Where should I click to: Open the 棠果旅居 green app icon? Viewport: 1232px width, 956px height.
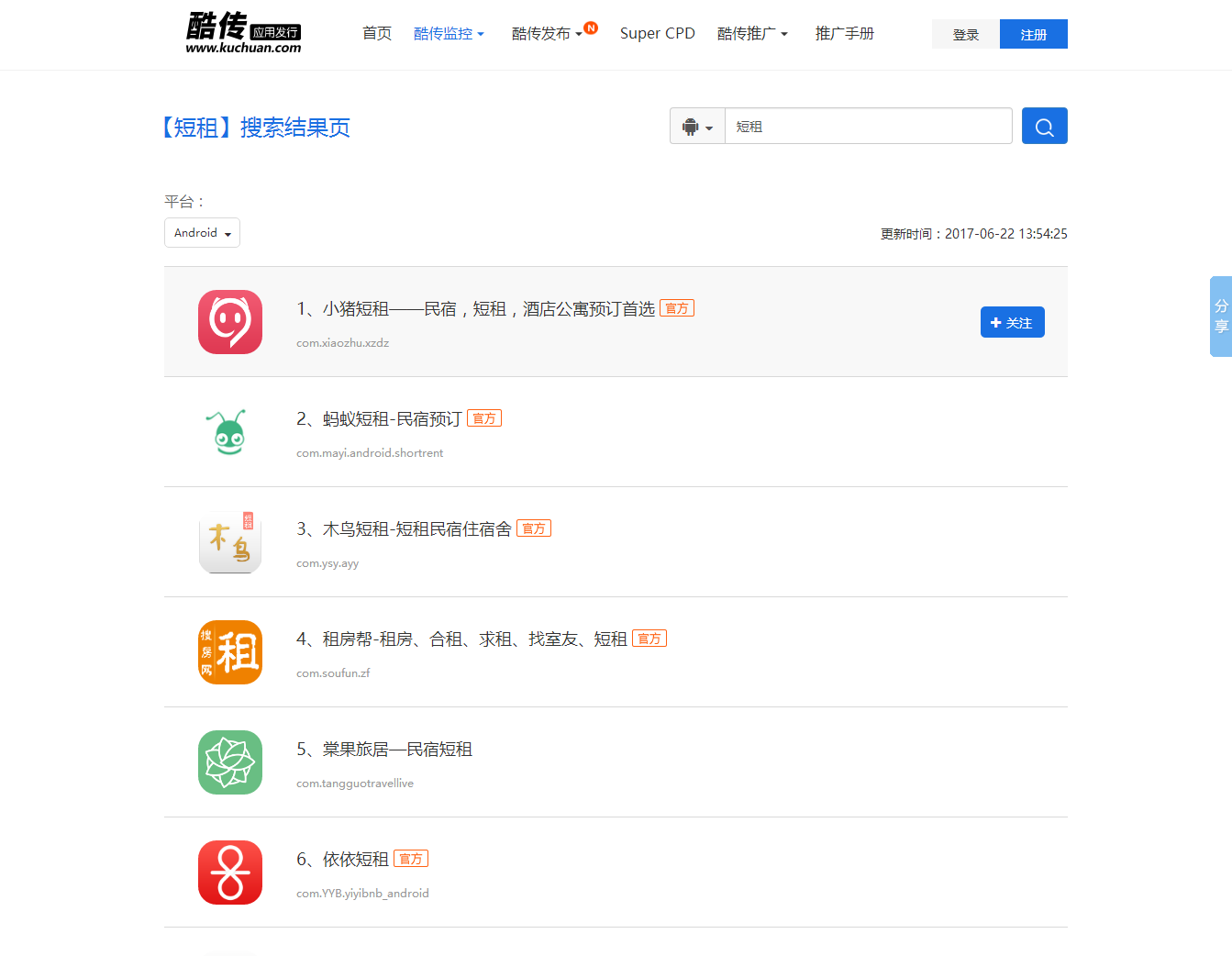click(x=230, y=762)
